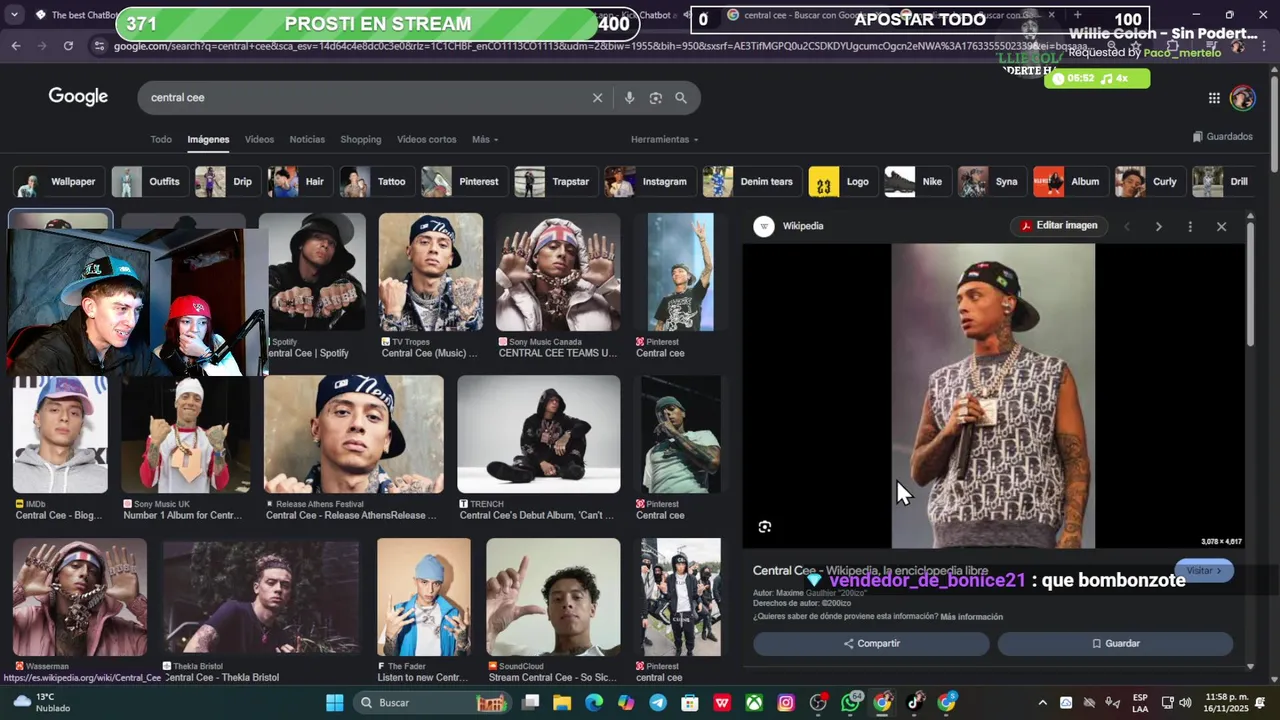The width and height of the screenshot is (1280, 720).
Task: Open Microsoft Edge from the taskbar
Action: point(594,703)
